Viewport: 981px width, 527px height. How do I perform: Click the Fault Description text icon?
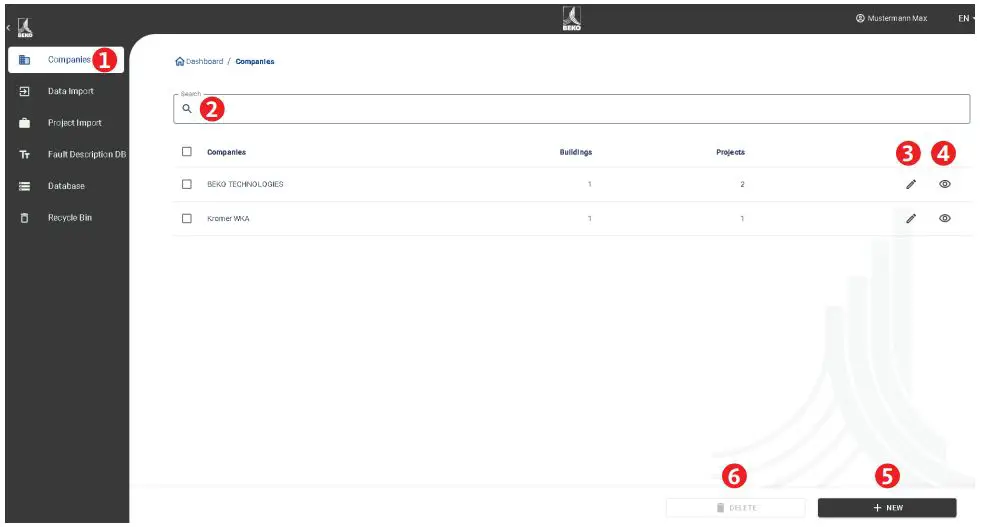[24, 155]
